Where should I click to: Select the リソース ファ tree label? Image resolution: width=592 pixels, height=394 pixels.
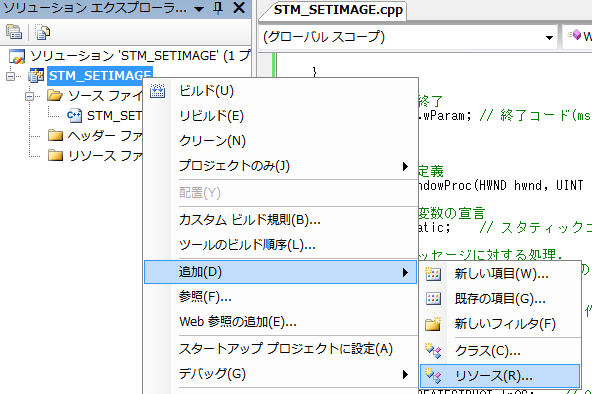(x=105, y=155)
